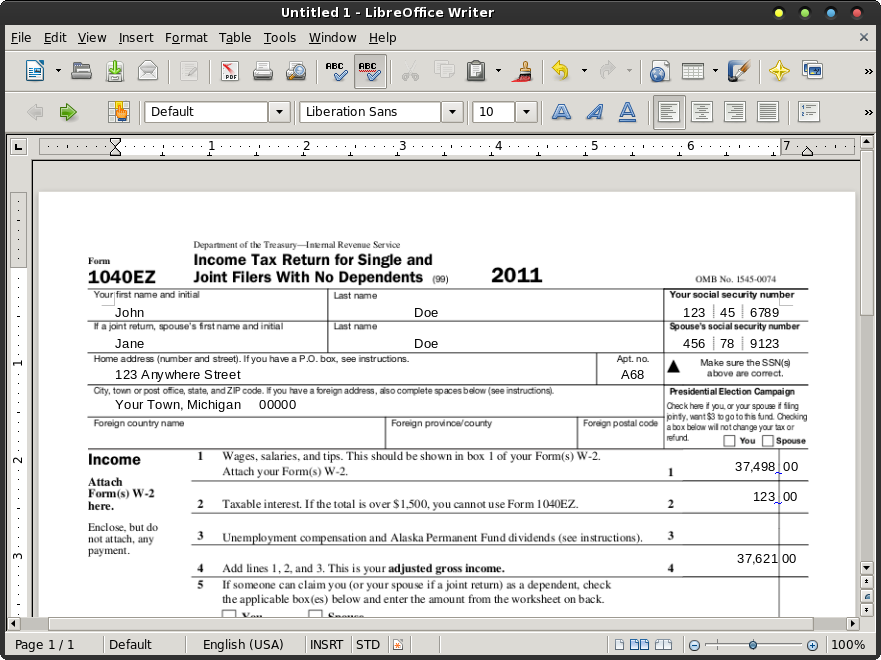The width and height of the screenshot is (881, 660).
Task: Open the File menu
Action: [21, 38]
